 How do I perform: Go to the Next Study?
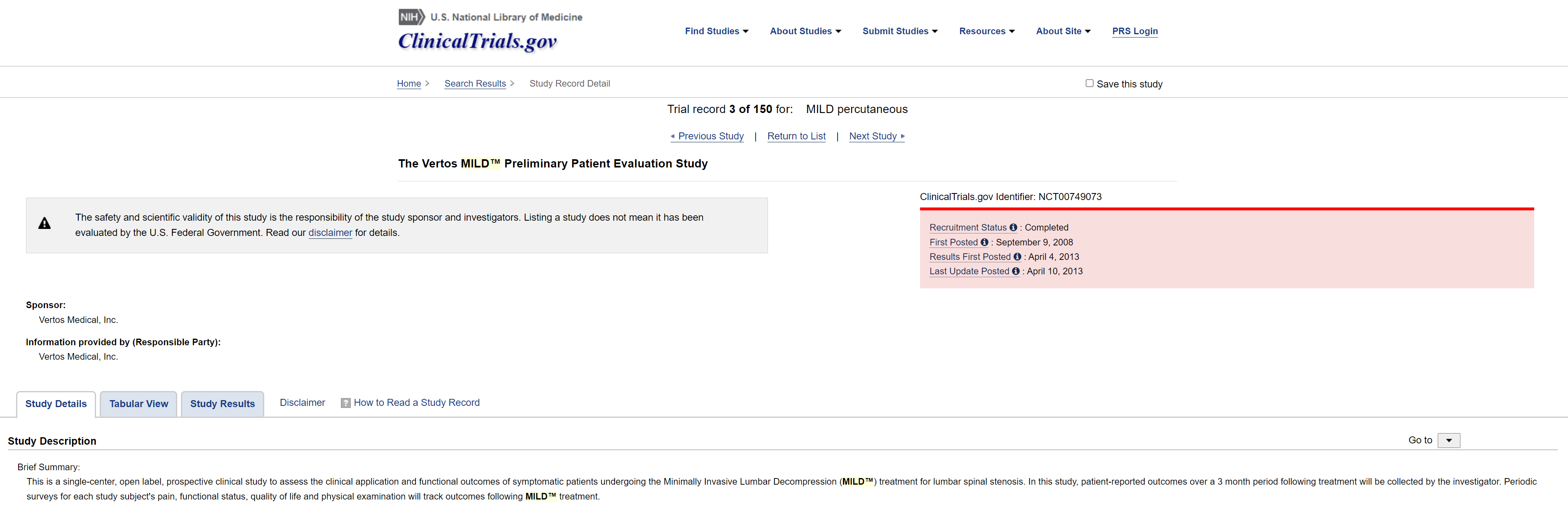[x=877, y=137]
